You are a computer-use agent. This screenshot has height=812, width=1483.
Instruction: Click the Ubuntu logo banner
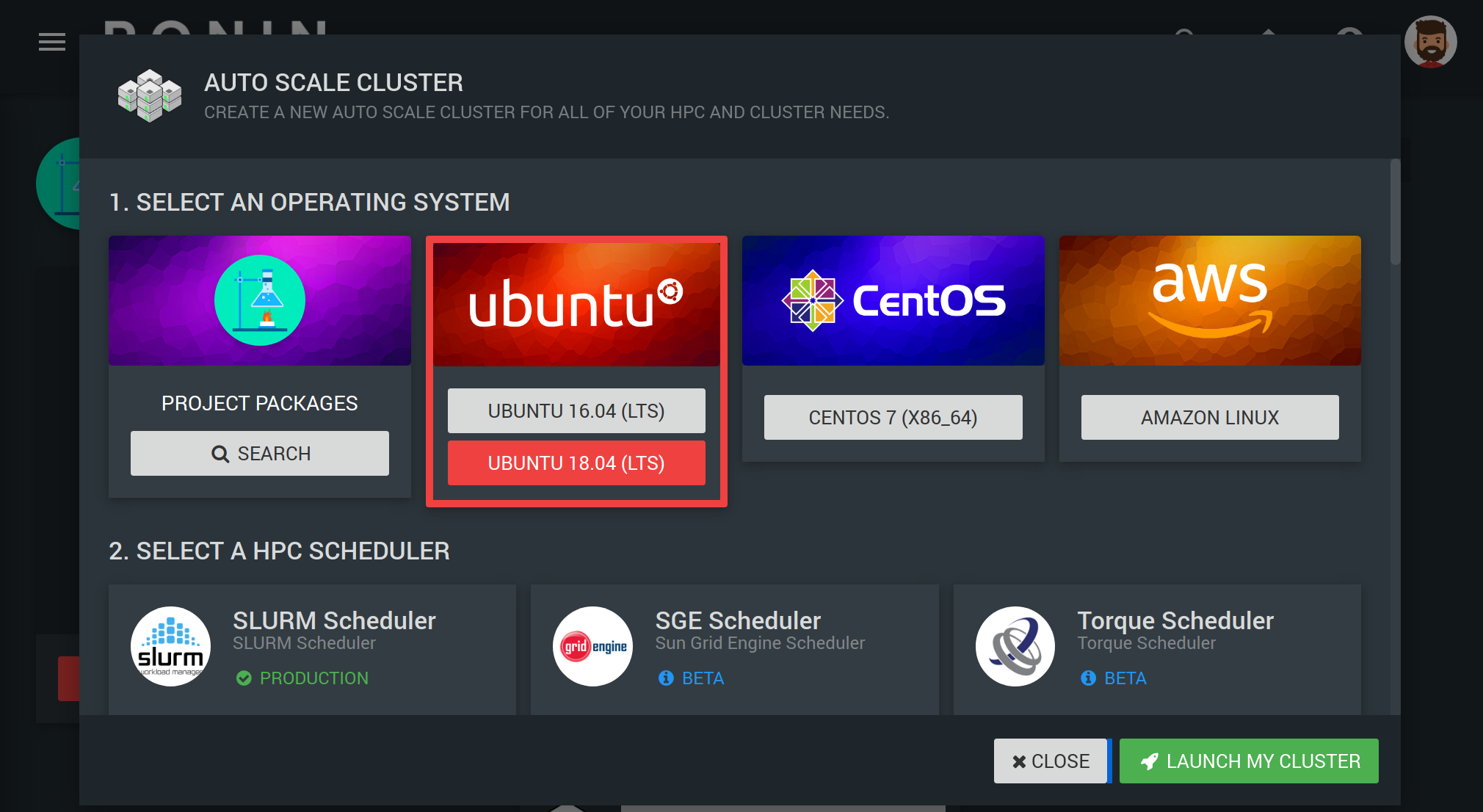point(576,303)
